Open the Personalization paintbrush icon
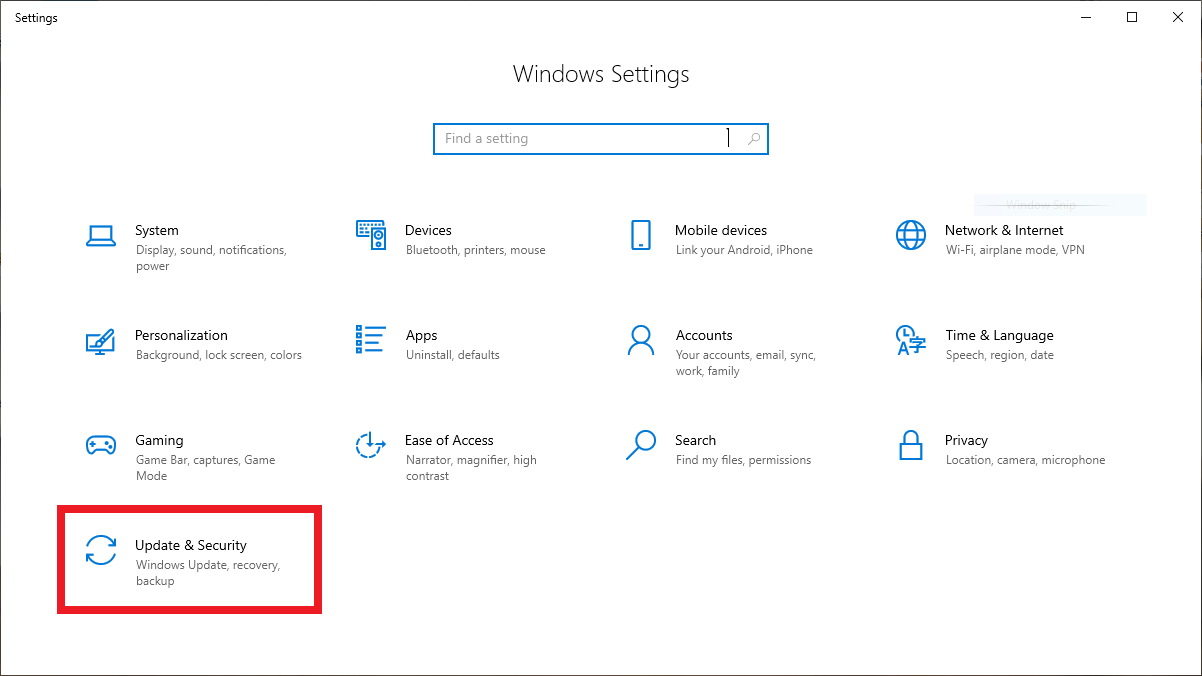Screen dimensions: 1202x676 pyautogui.click(x=101, y=341)
